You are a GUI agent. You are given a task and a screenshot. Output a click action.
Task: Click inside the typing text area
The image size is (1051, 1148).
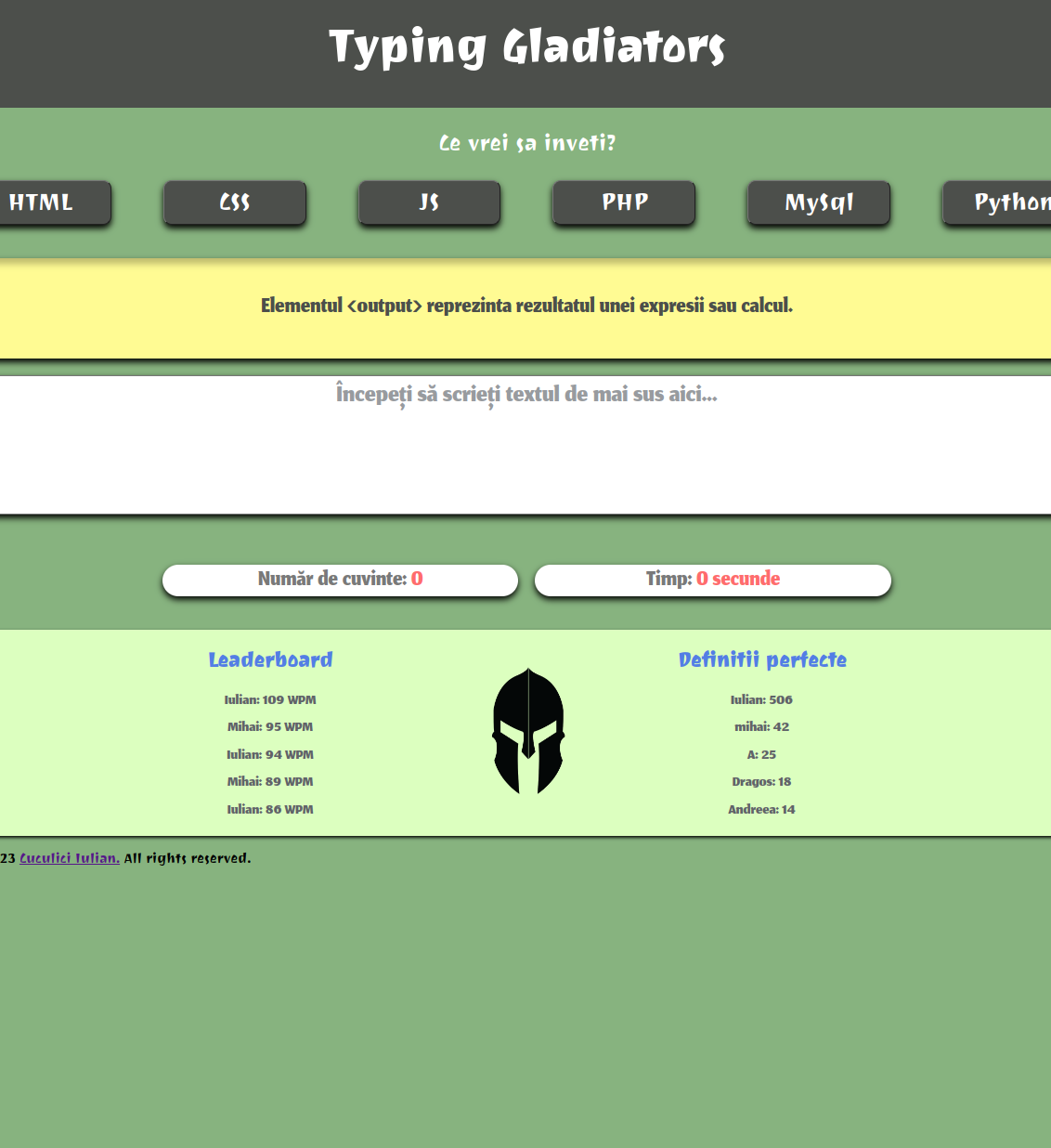pos(525,437)
